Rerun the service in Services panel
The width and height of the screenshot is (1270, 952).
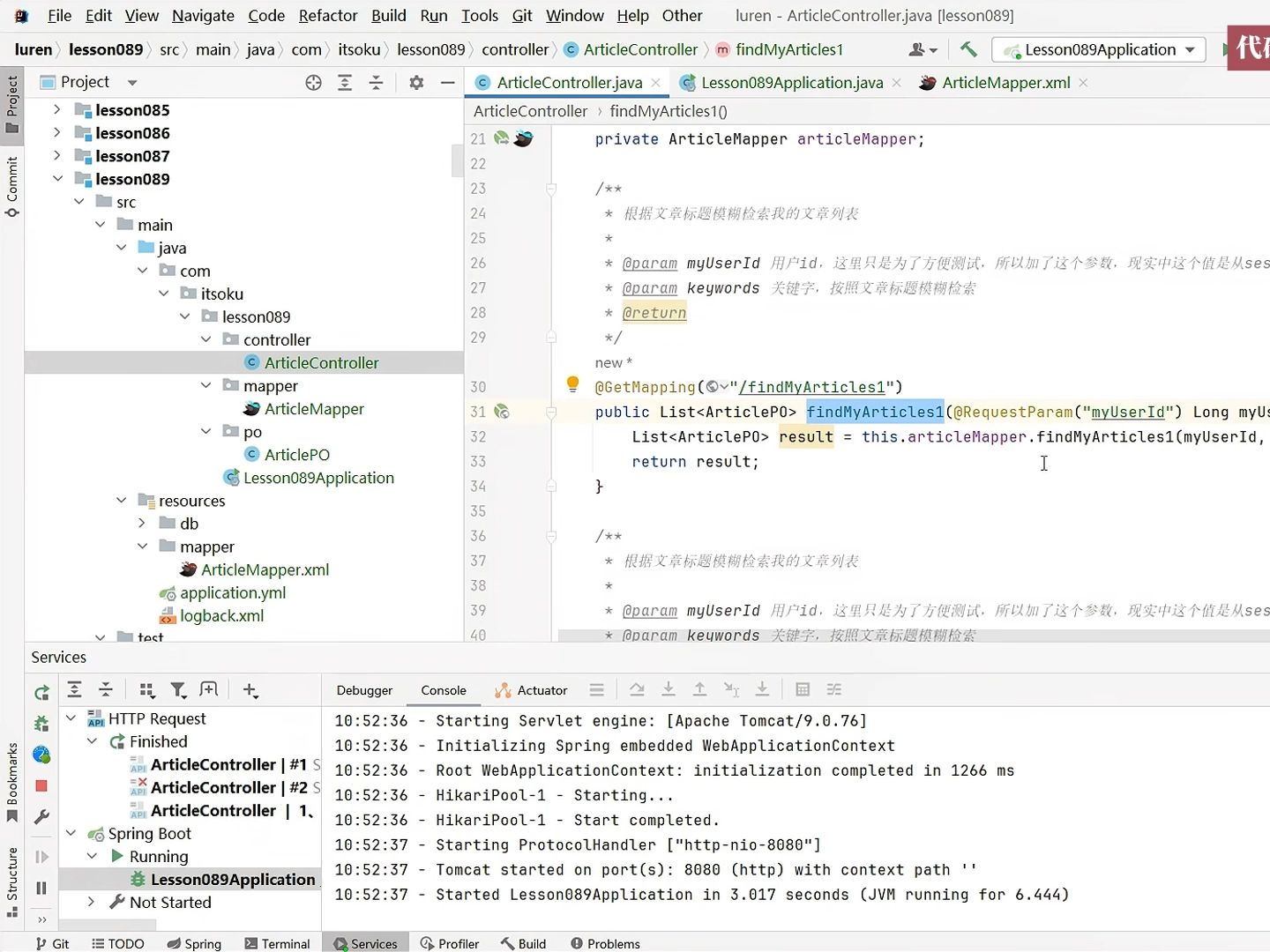[x=41, y=693]
